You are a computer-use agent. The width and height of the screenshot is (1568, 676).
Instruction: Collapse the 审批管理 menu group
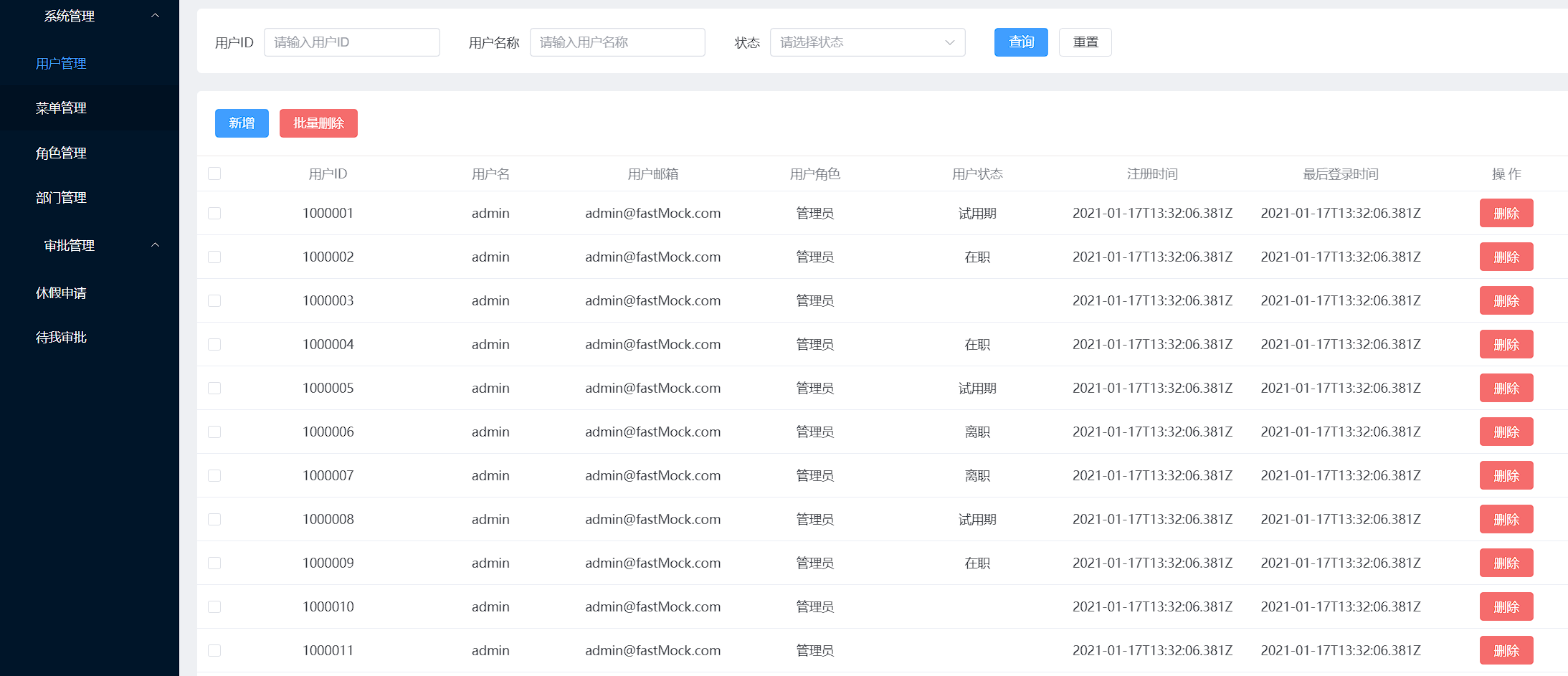(x=89, y=245)
